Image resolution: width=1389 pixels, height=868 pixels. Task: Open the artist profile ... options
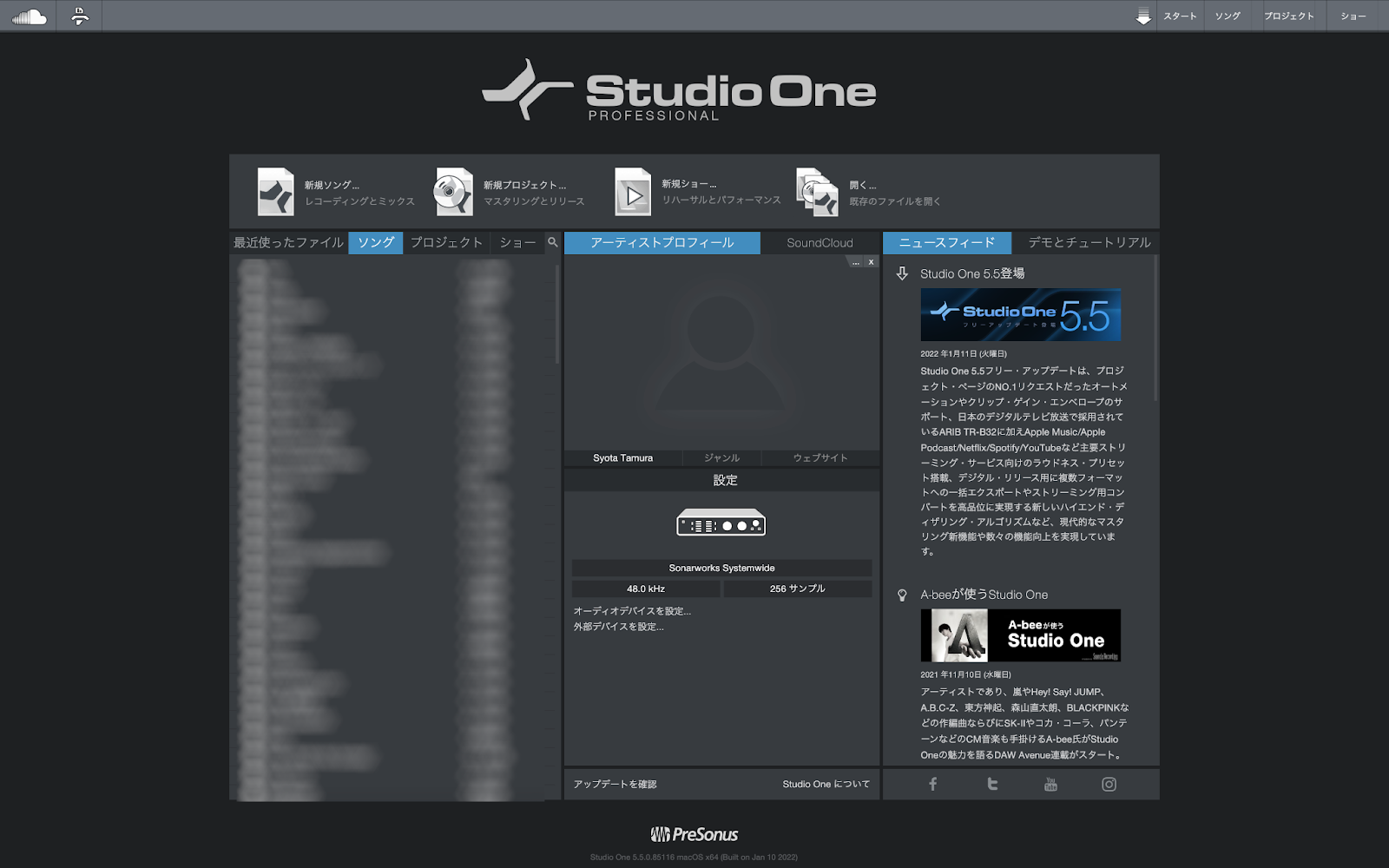tap(856, 261)
